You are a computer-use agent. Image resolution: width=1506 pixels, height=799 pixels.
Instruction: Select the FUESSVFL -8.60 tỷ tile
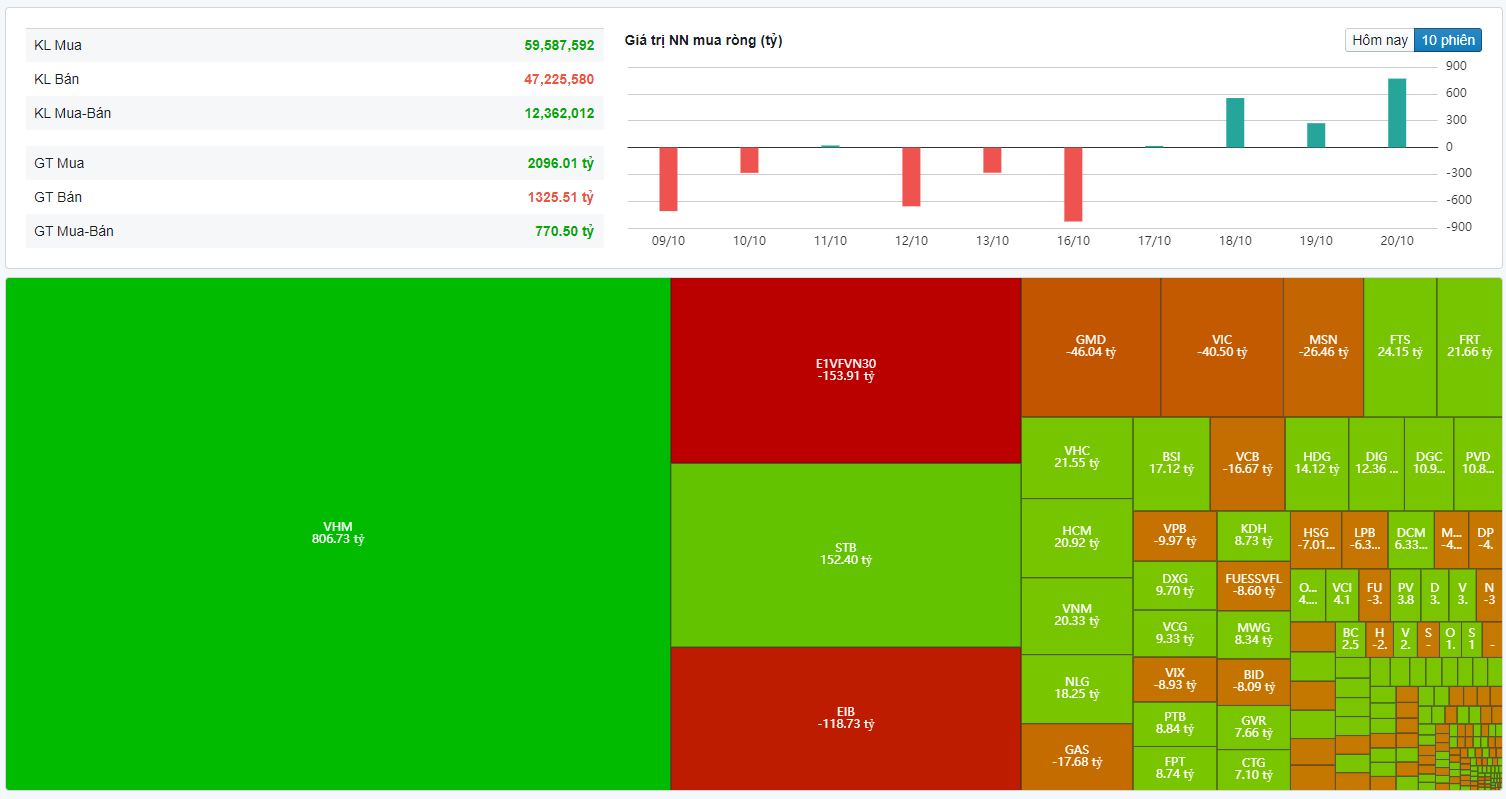point(1253,585)
